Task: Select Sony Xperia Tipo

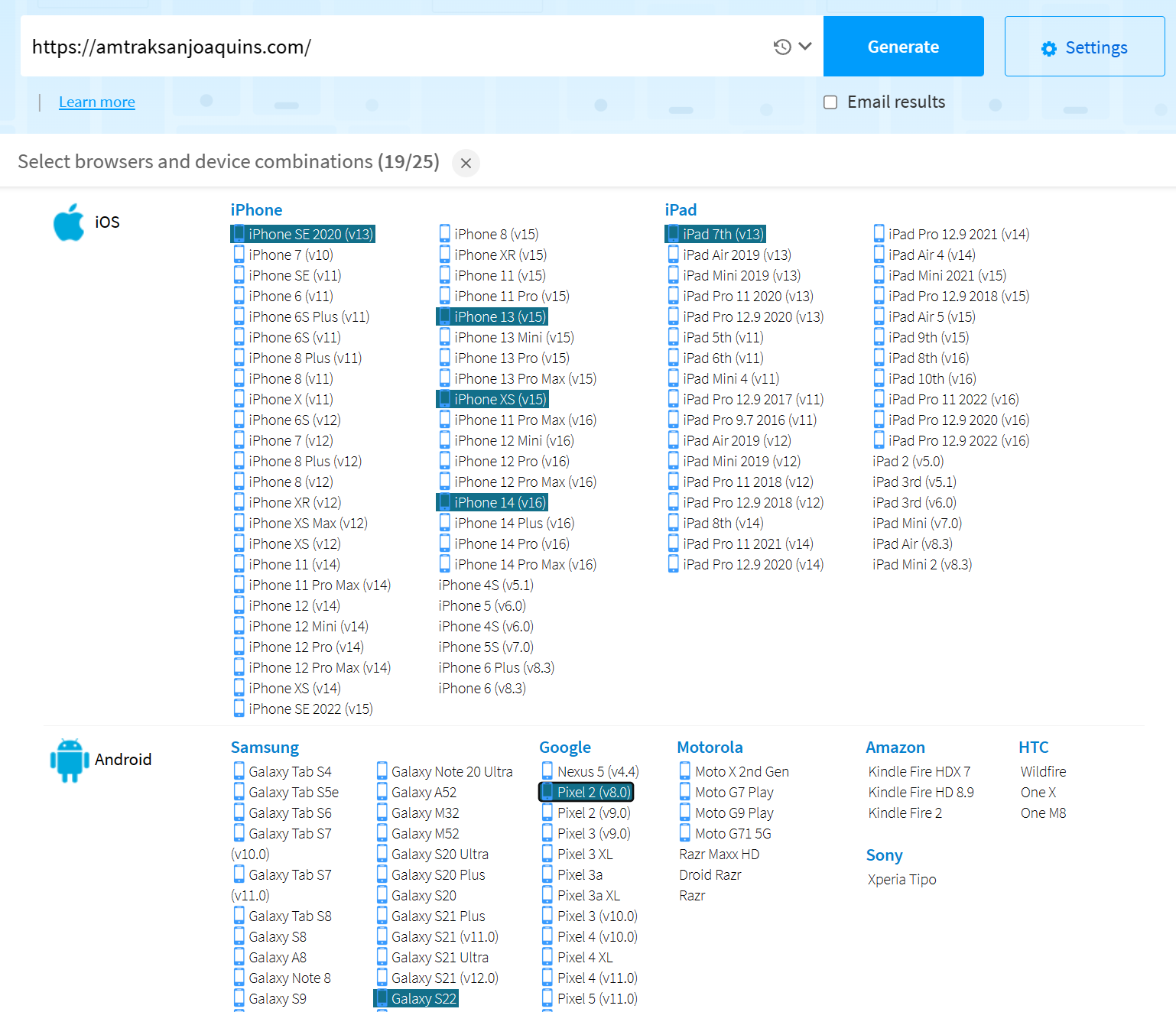Action: [x=901, y=879]
